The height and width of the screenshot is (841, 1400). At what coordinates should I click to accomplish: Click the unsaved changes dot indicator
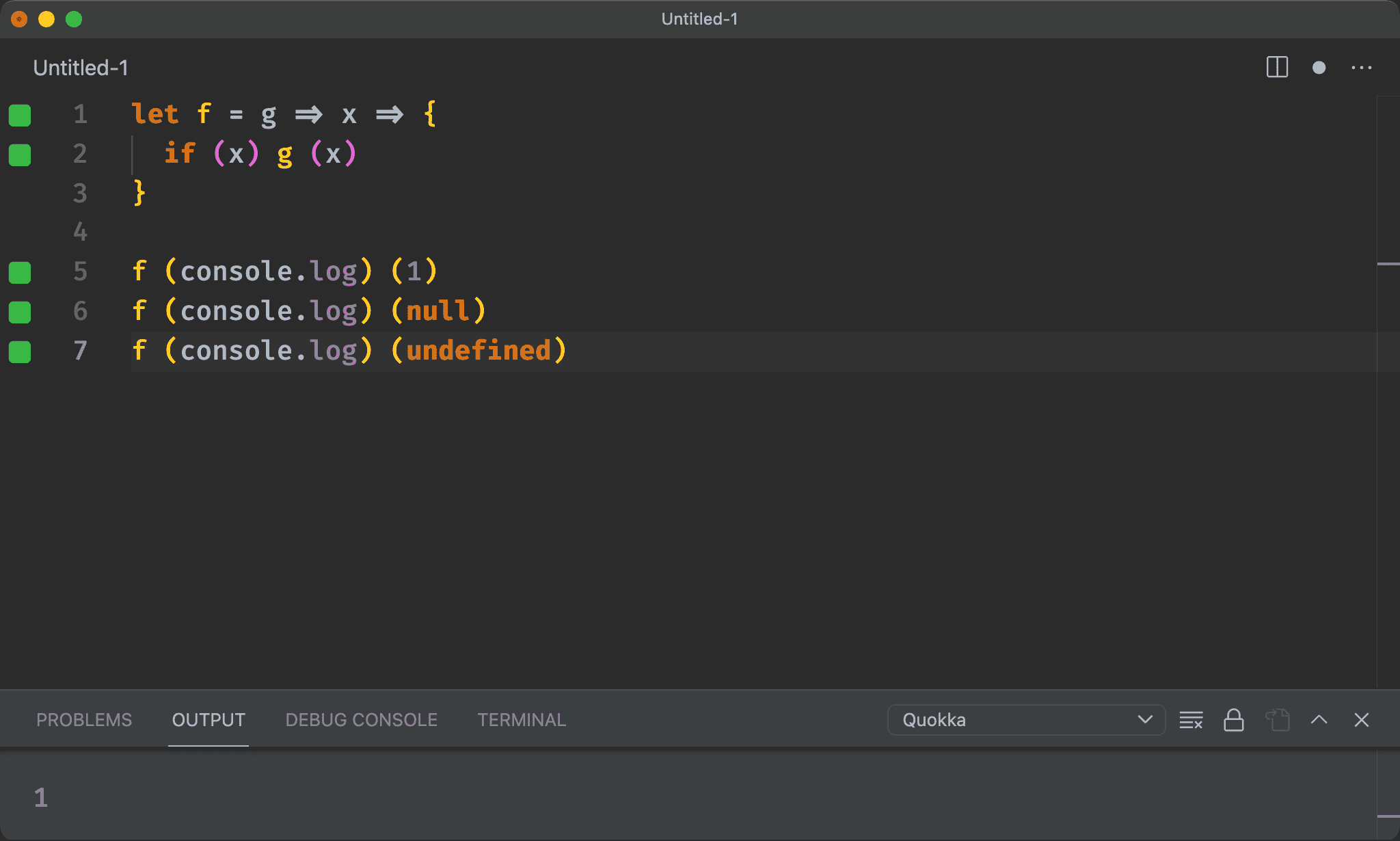[x=1319, y=68]
